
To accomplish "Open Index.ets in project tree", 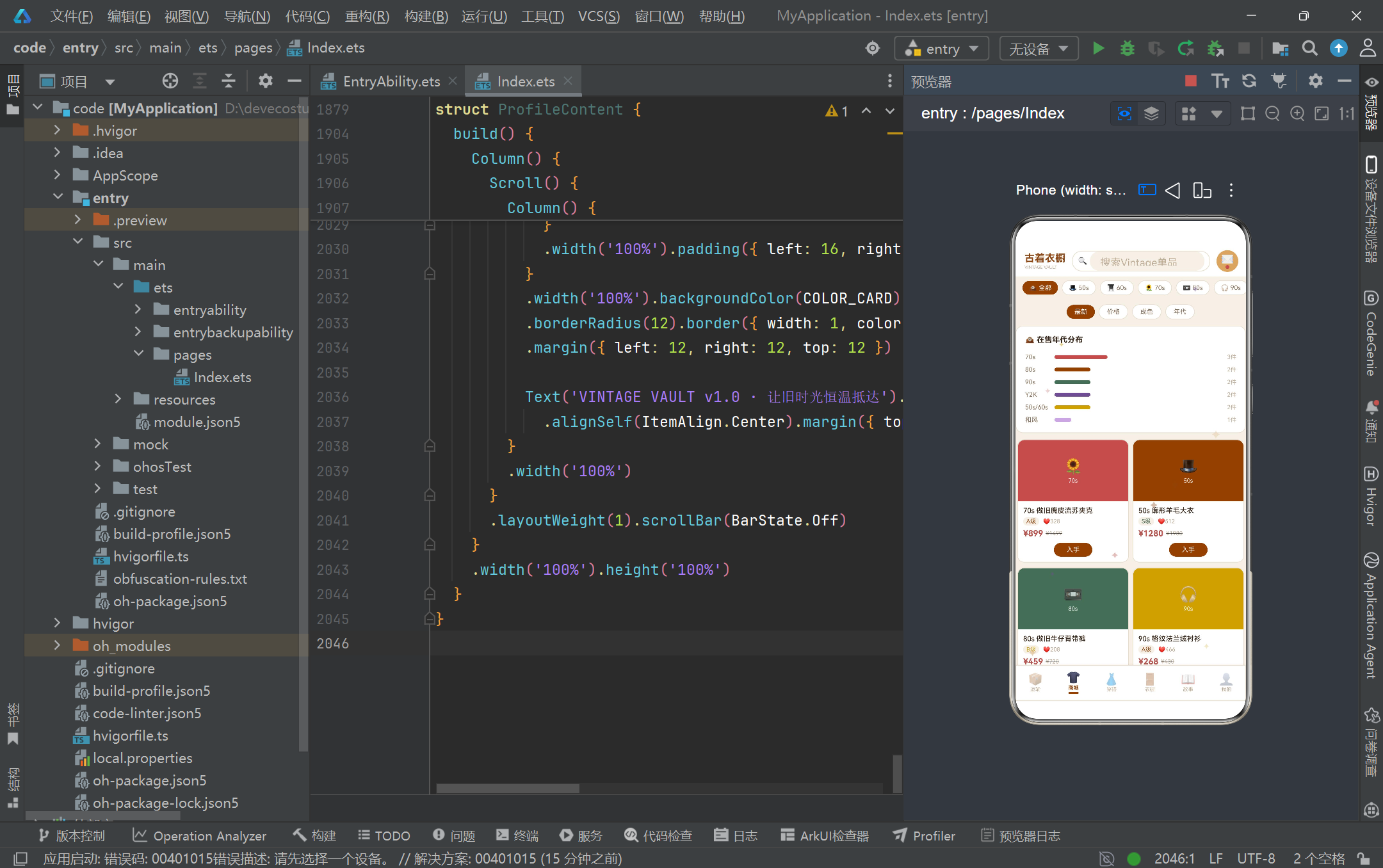I will point(222,377).
